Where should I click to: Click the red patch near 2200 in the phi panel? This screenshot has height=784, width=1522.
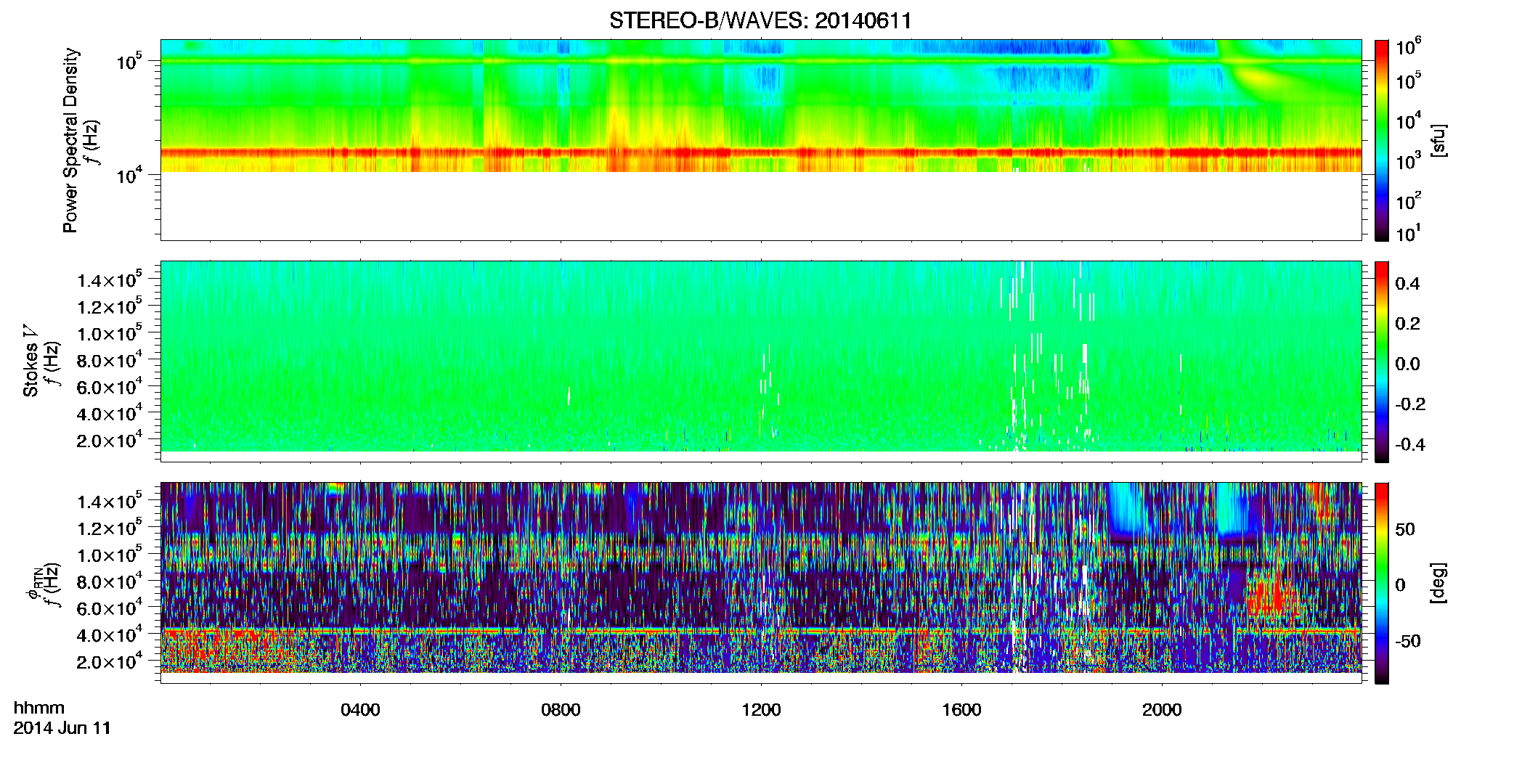click(x=1269, y=592)
